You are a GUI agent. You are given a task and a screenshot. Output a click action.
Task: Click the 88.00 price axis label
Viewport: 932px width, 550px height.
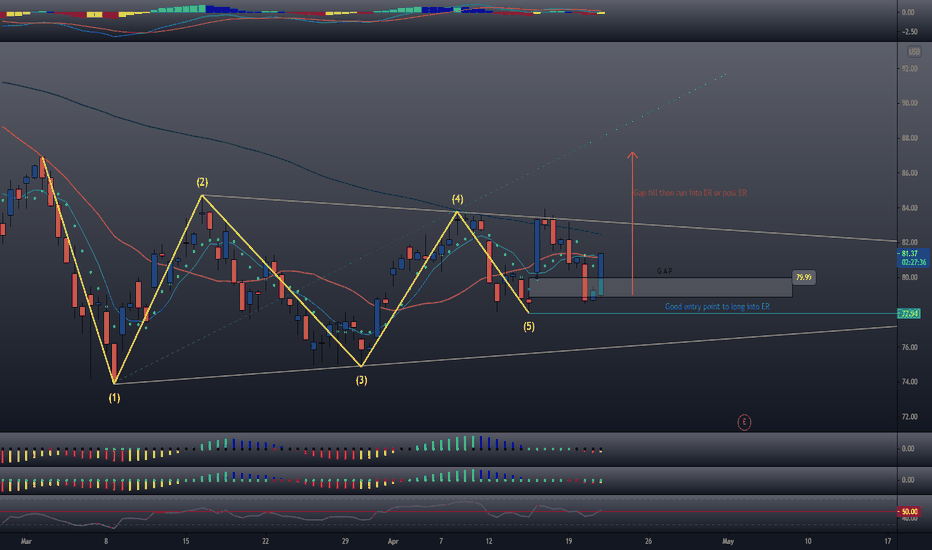coord(909,139)
